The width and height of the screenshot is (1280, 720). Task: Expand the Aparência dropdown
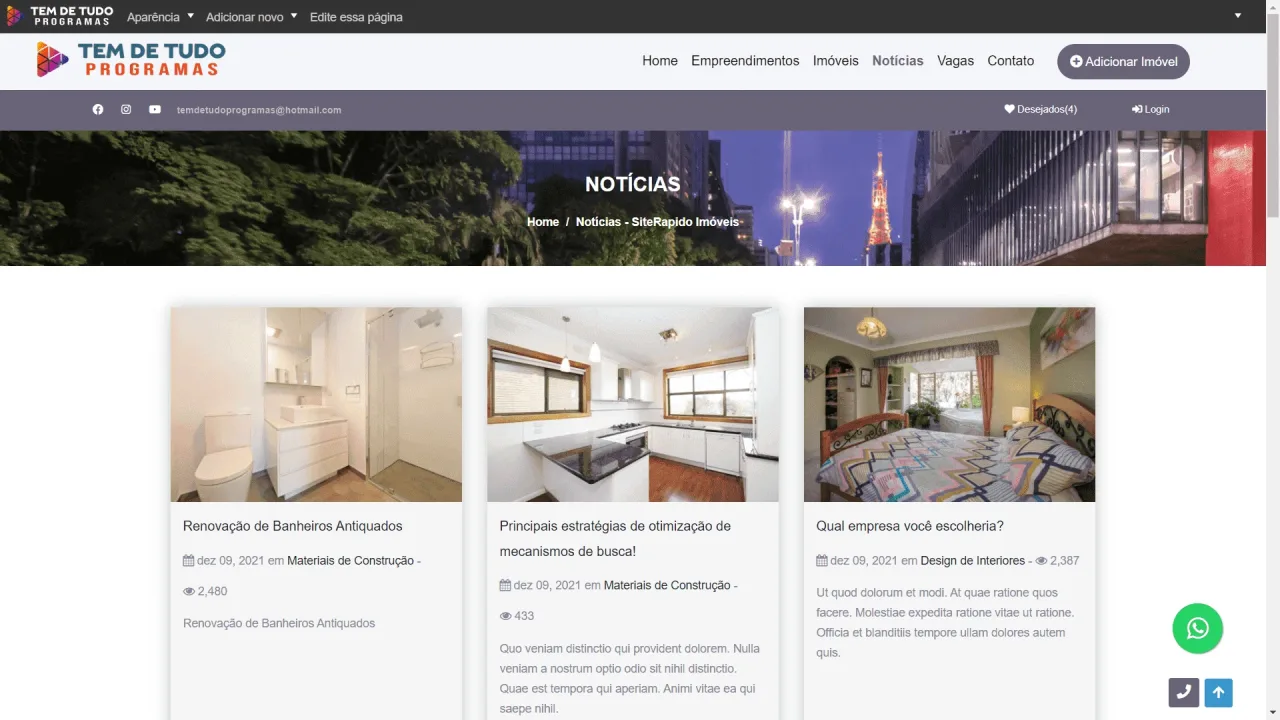[x=160, y=17]
